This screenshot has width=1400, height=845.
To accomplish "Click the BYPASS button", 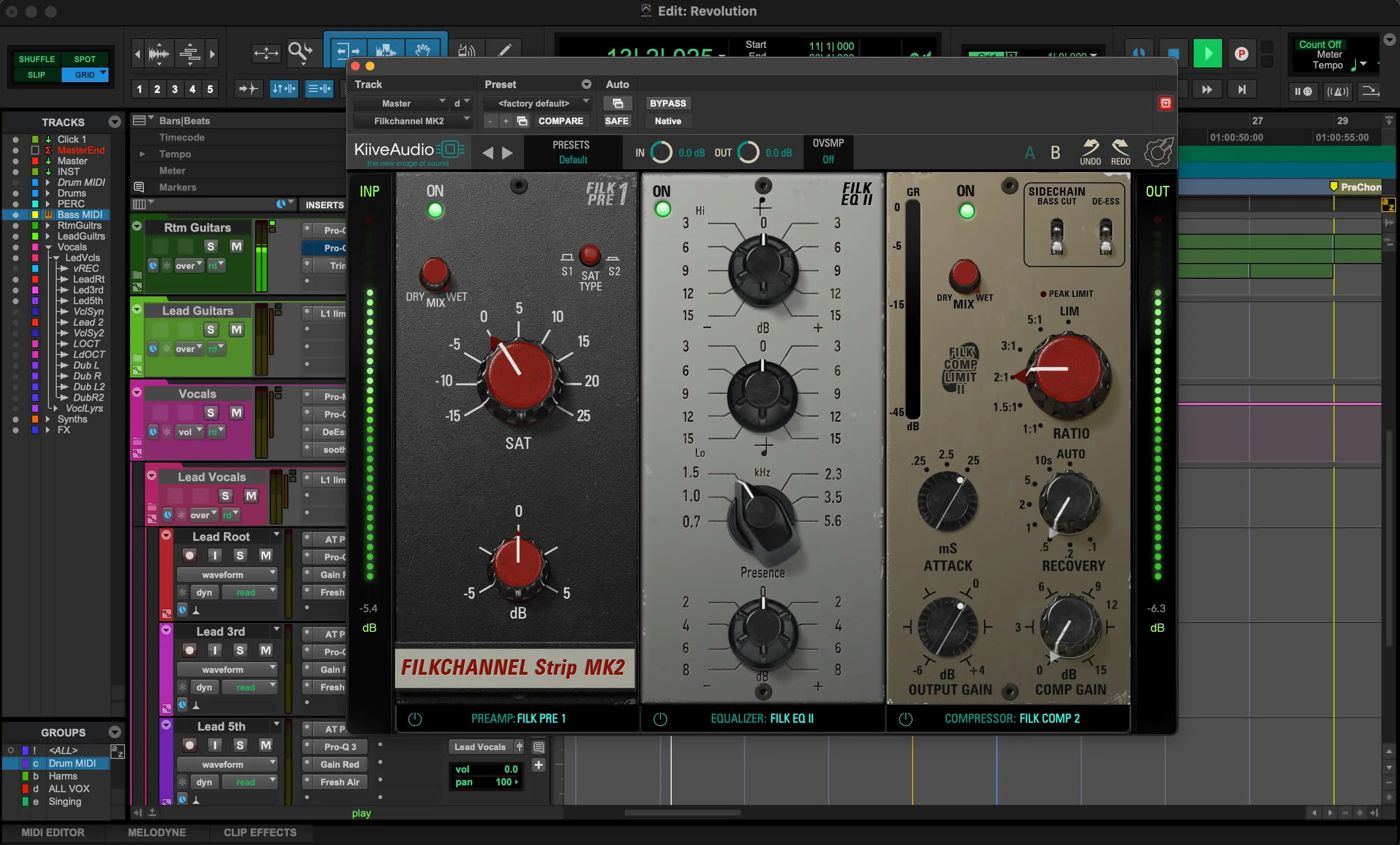I will 668,103.
